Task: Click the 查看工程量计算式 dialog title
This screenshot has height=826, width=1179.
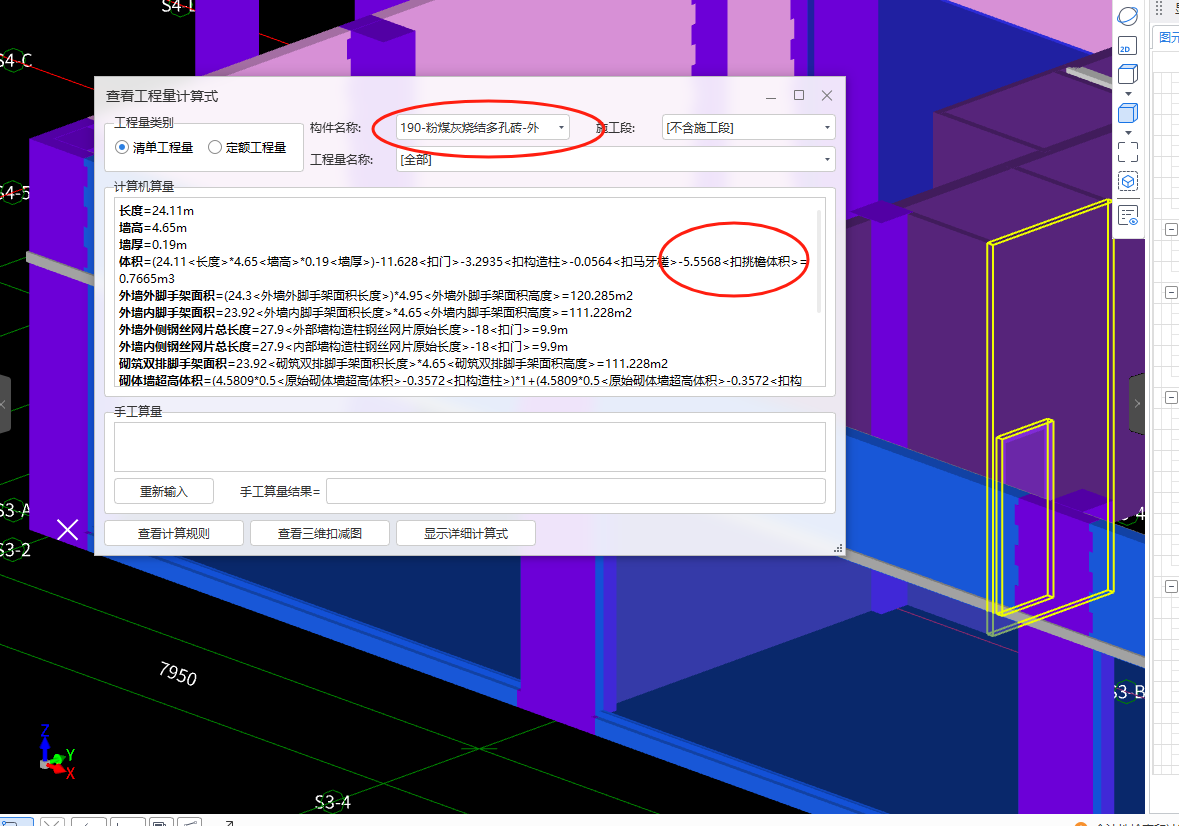Action: [162, 96]
